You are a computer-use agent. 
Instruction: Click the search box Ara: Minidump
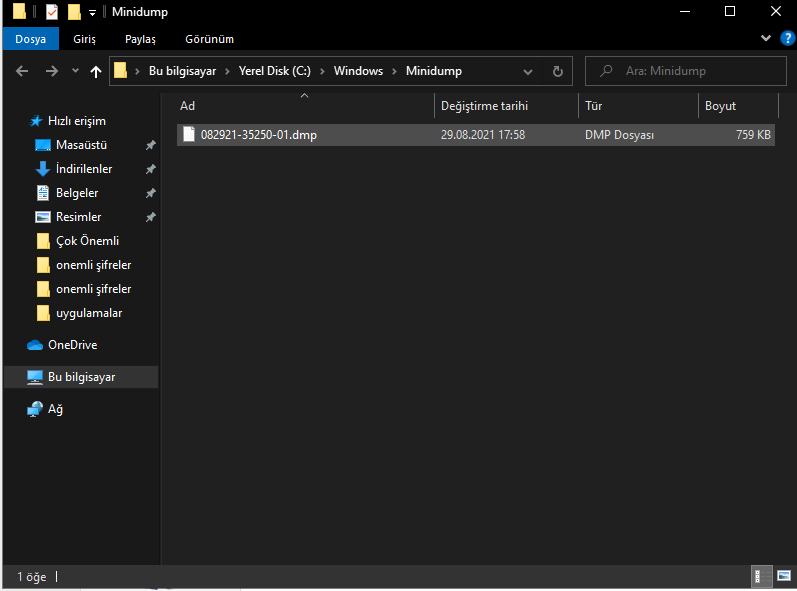coord(686,71)
